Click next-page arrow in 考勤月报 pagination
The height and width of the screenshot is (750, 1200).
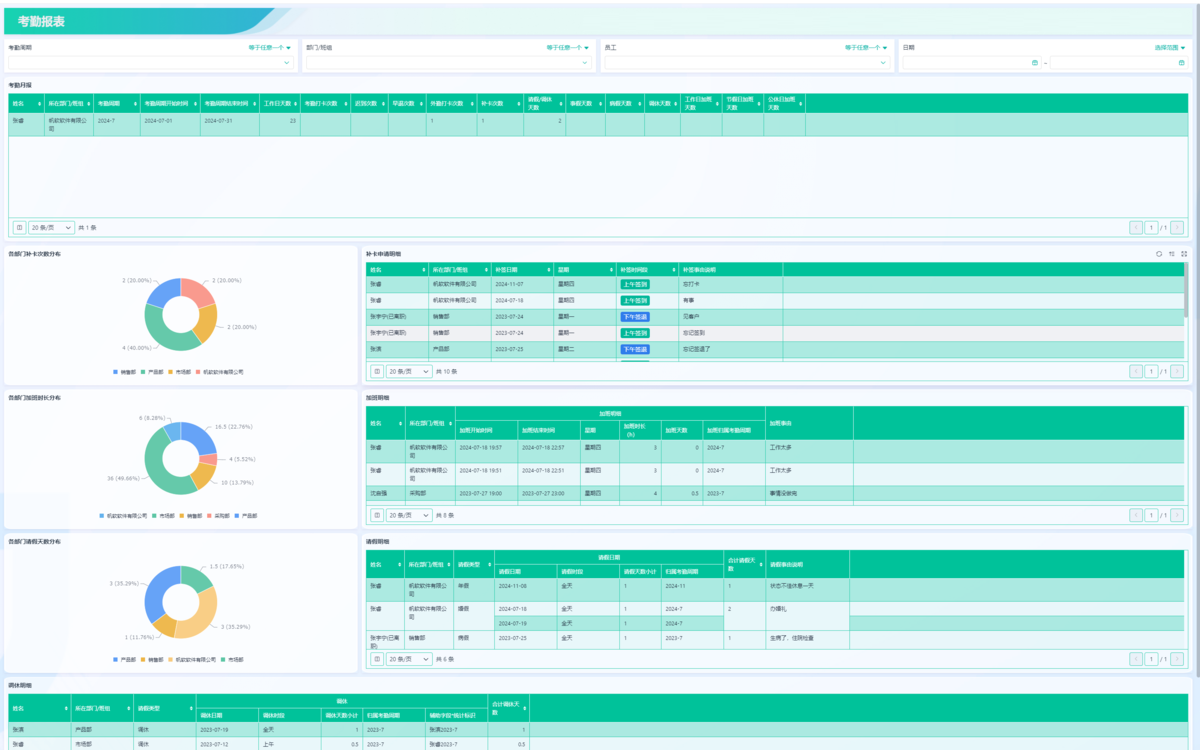pyautogui.click(x=1177, y=228)
